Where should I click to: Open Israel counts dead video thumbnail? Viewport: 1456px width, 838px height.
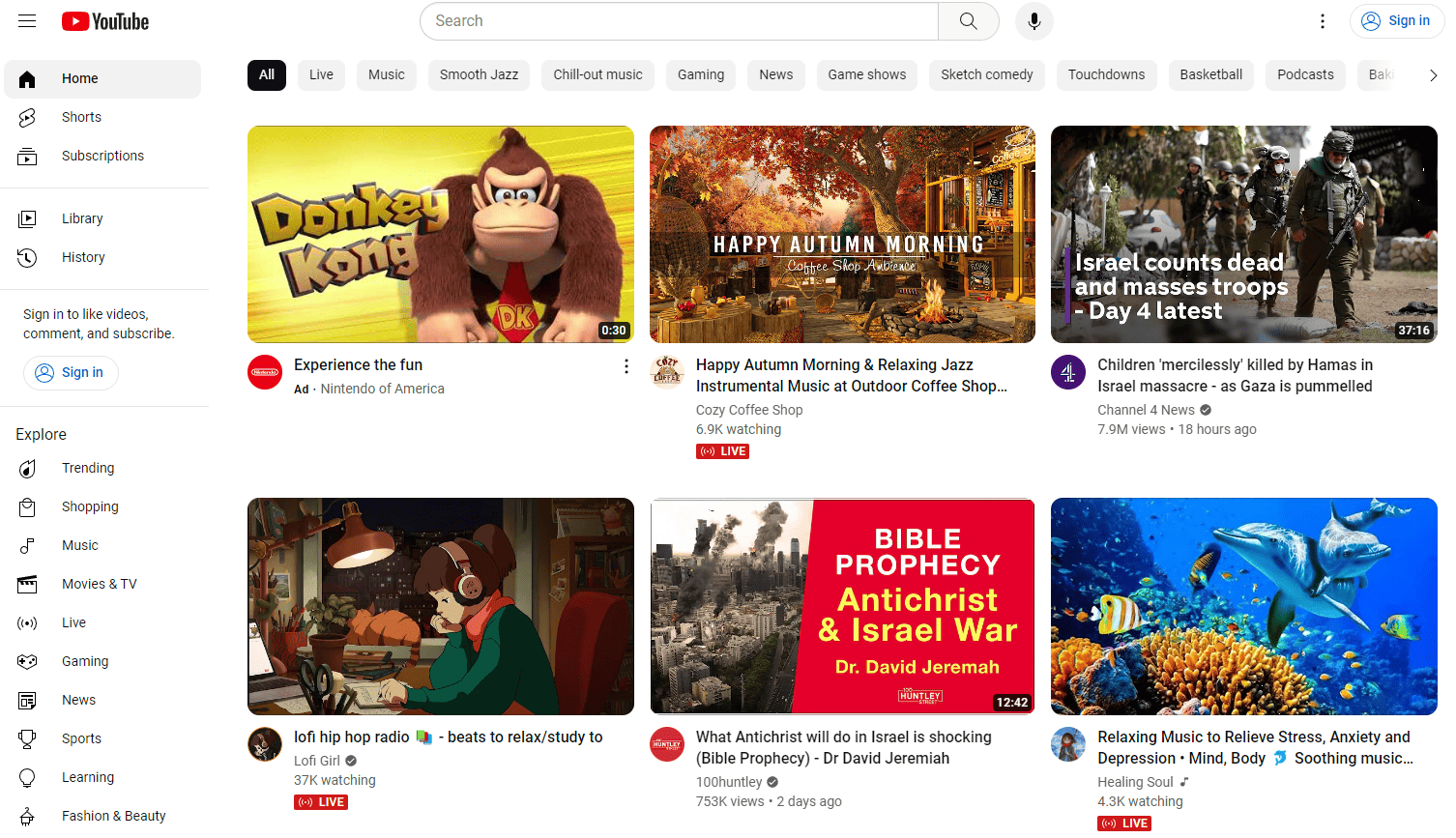[x=1244, y=234]
